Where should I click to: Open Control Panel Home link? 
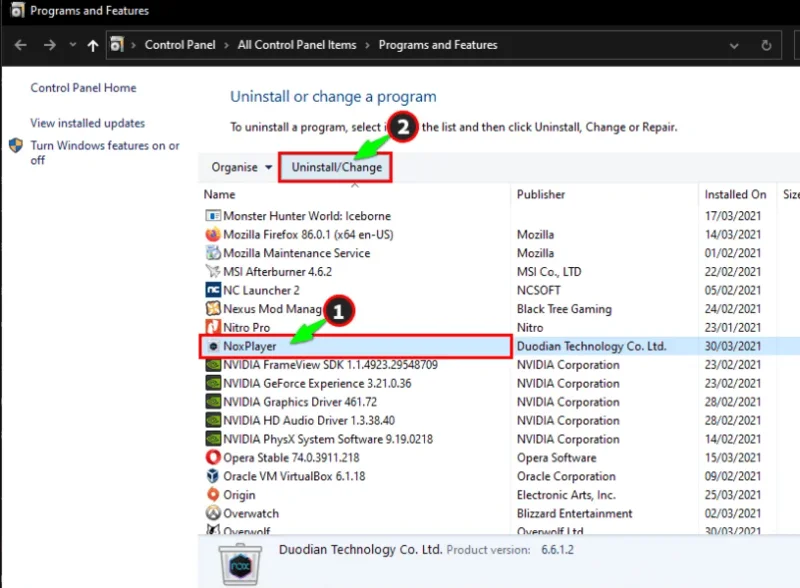pyautogui.click(x=83, y=88)
